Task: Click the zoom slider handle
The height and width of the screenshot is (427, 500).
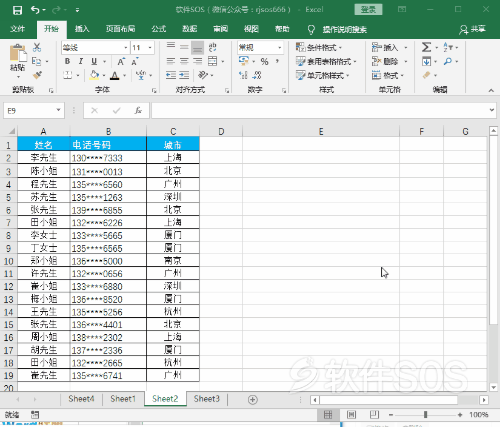Action: click(425, 415)
